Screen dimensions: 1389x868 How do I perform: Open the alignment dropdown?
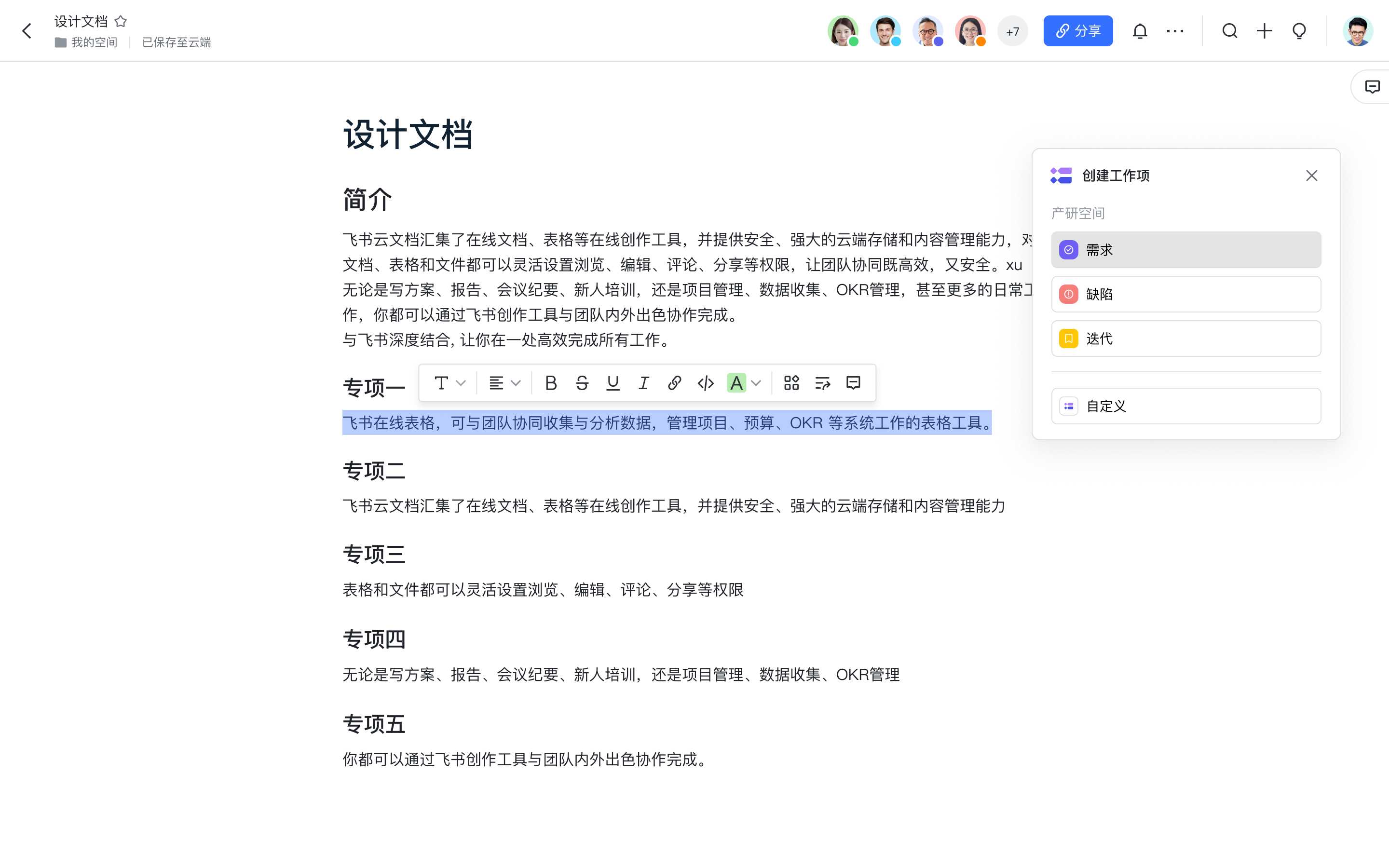coord(504,383)
